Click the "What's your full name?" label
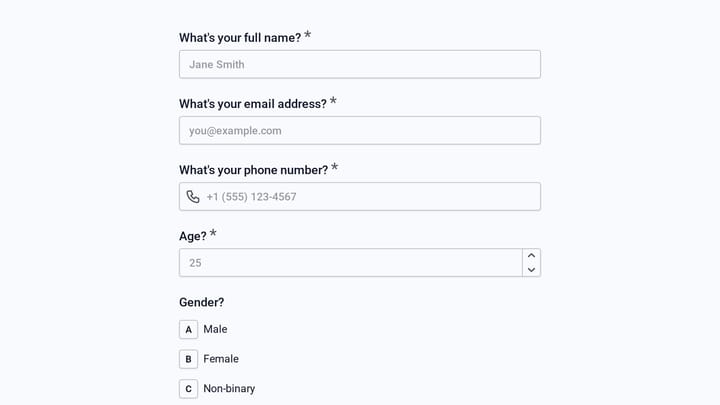Image resolution: width=720 pixels, height=405 pixels. tap(240, 38)
